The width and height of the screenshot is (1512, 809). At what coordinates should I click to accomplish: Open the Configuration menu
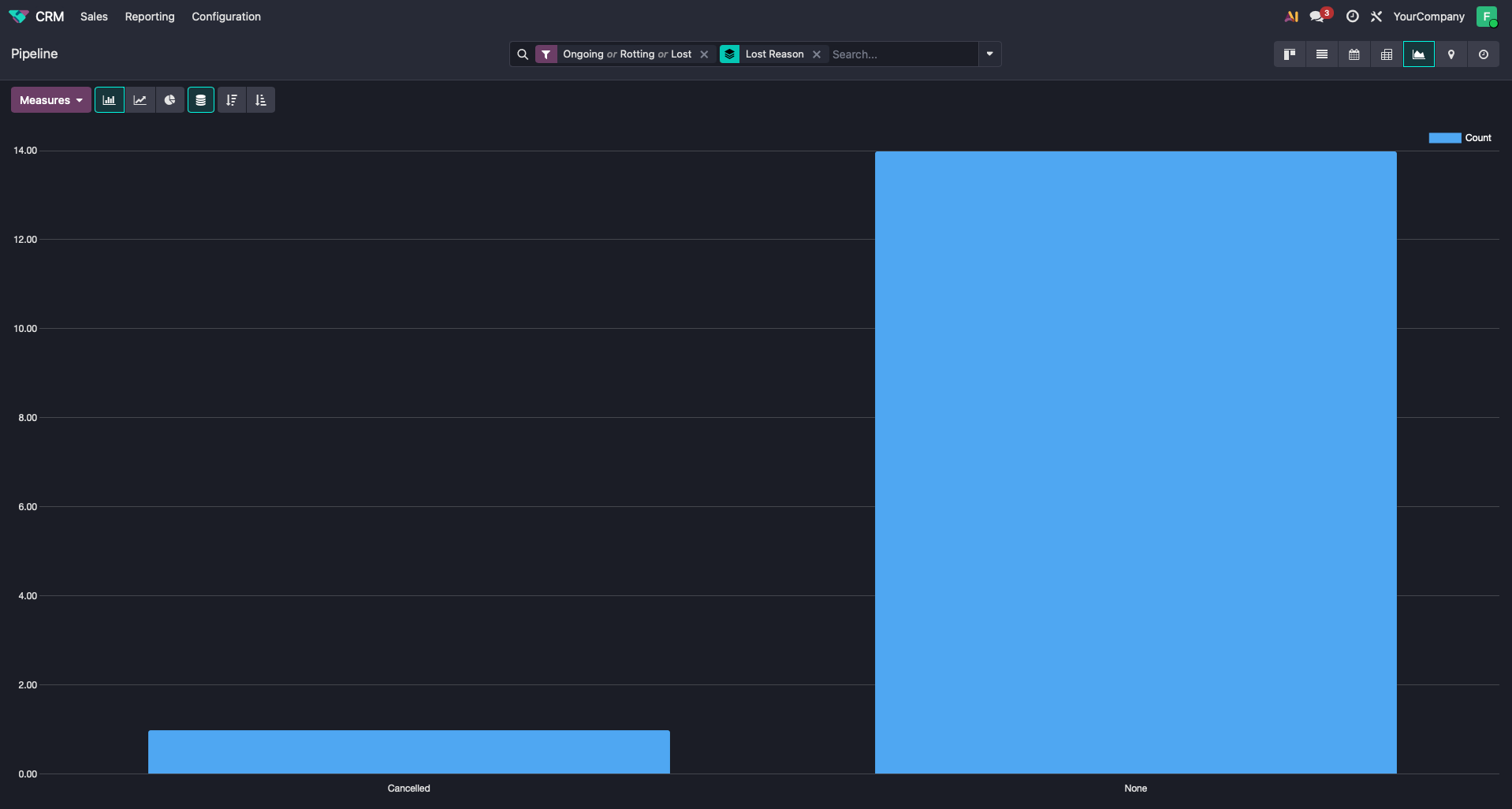coord(226,17)
